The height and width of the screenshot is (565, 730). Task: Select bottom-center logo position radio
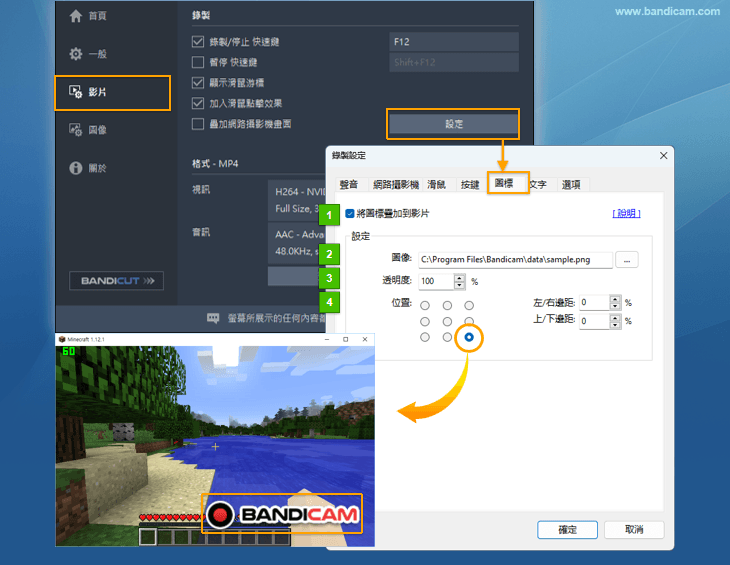click(x=447, y=337)
